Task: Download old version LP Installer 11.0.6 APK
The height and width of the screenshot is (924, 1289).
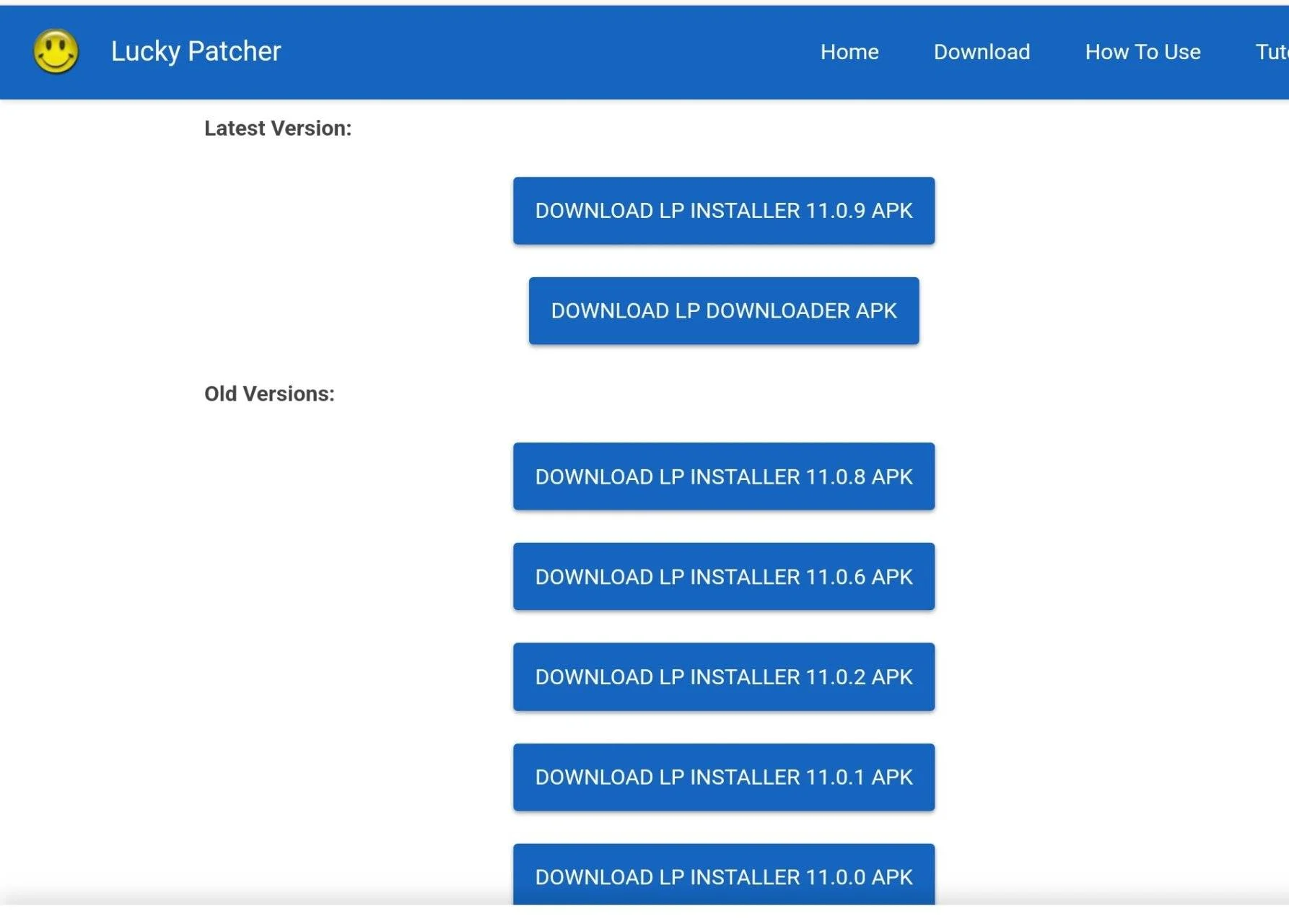Action: coord(724,577)
